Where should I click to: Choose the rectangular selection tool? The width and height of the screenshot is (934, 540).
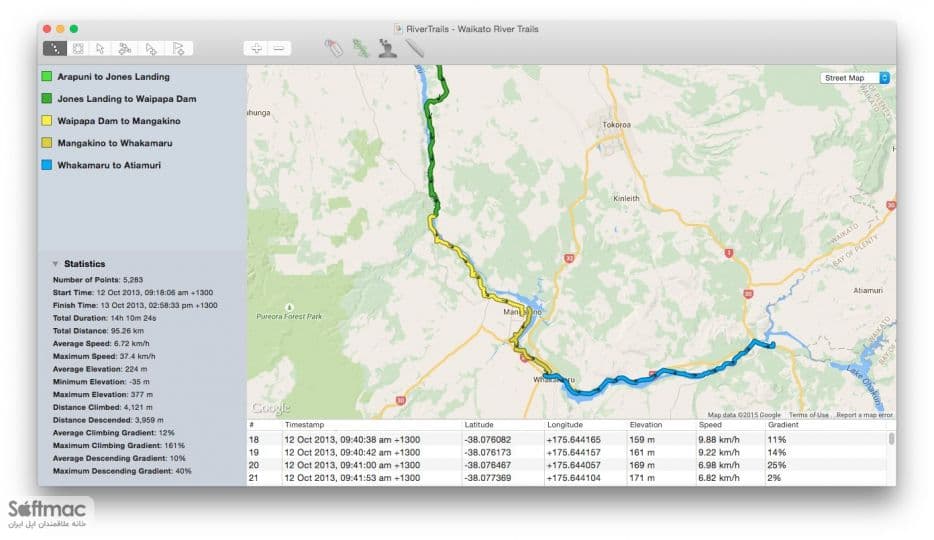tap(78, 48)
